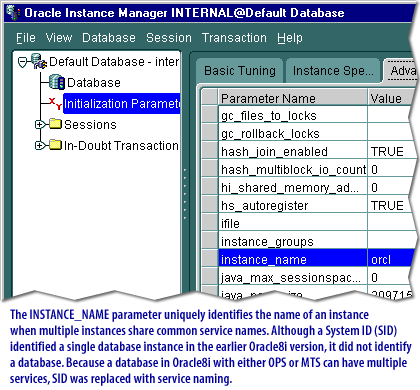Select the In-Doubt Transaction tree item

click(x=121, y=145)
